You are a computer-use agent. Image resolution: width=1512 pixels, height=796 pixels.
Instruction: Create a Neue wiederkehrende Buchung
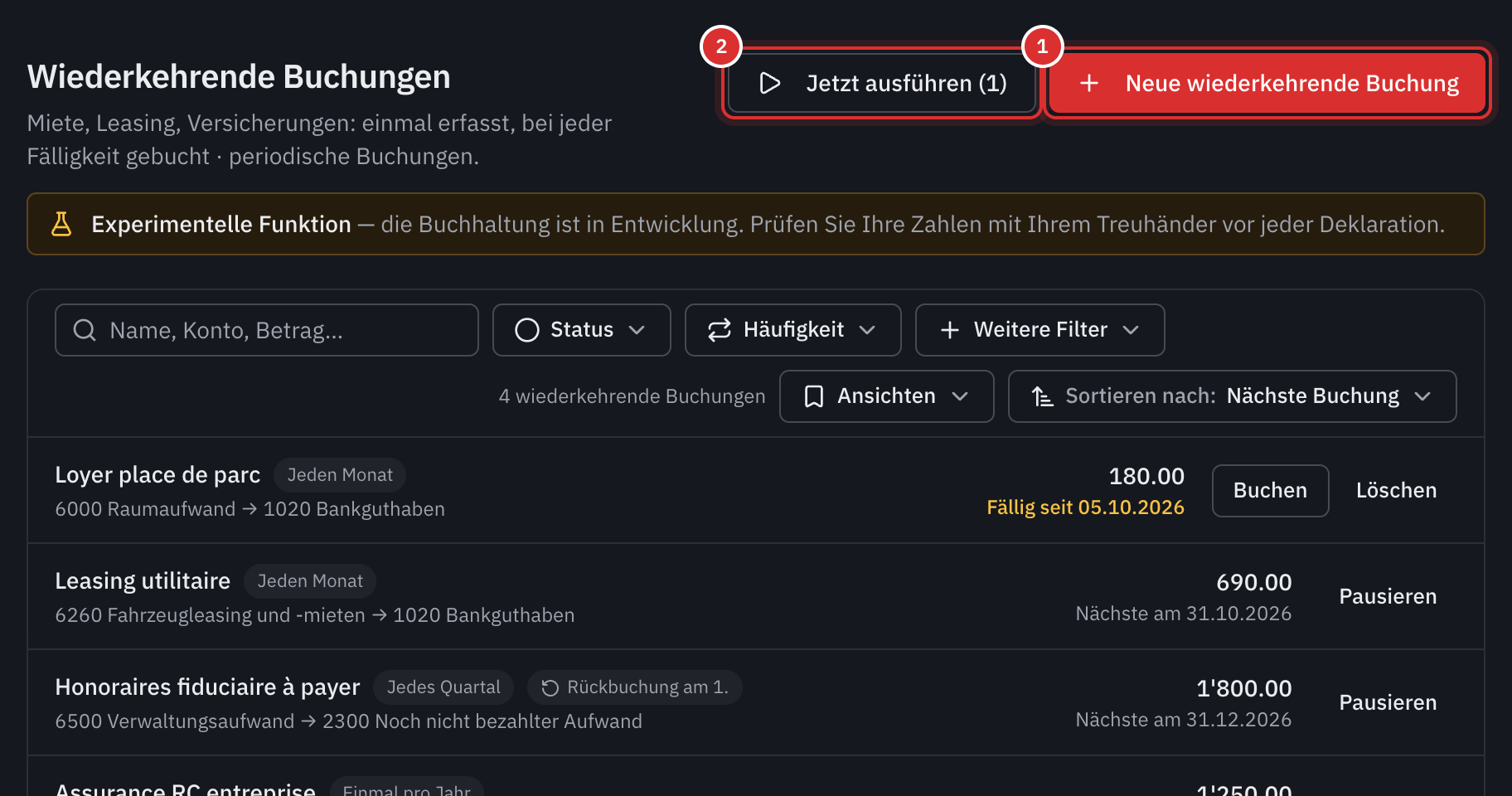pos(1267,83)
